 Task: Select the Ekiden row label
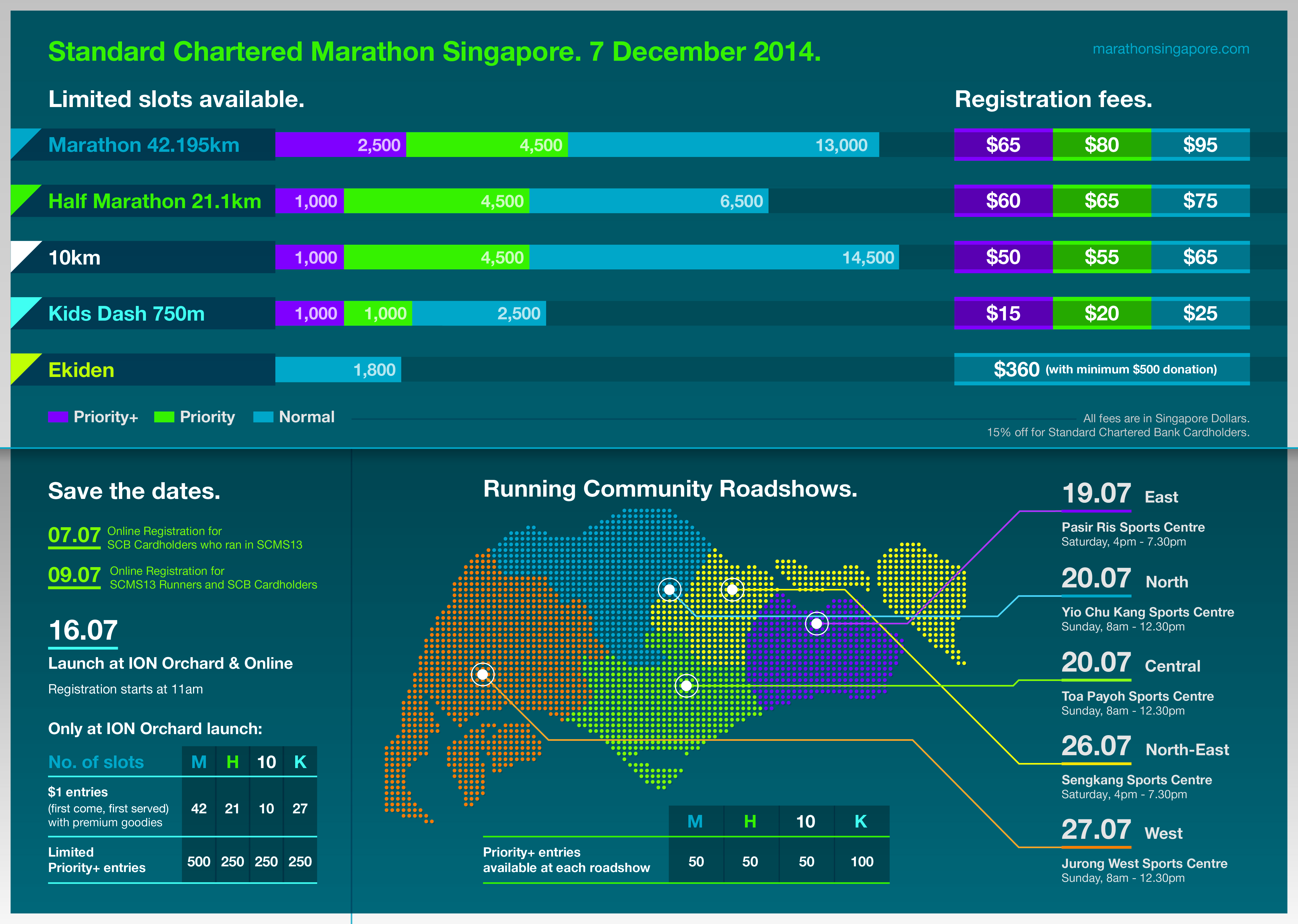81,370
